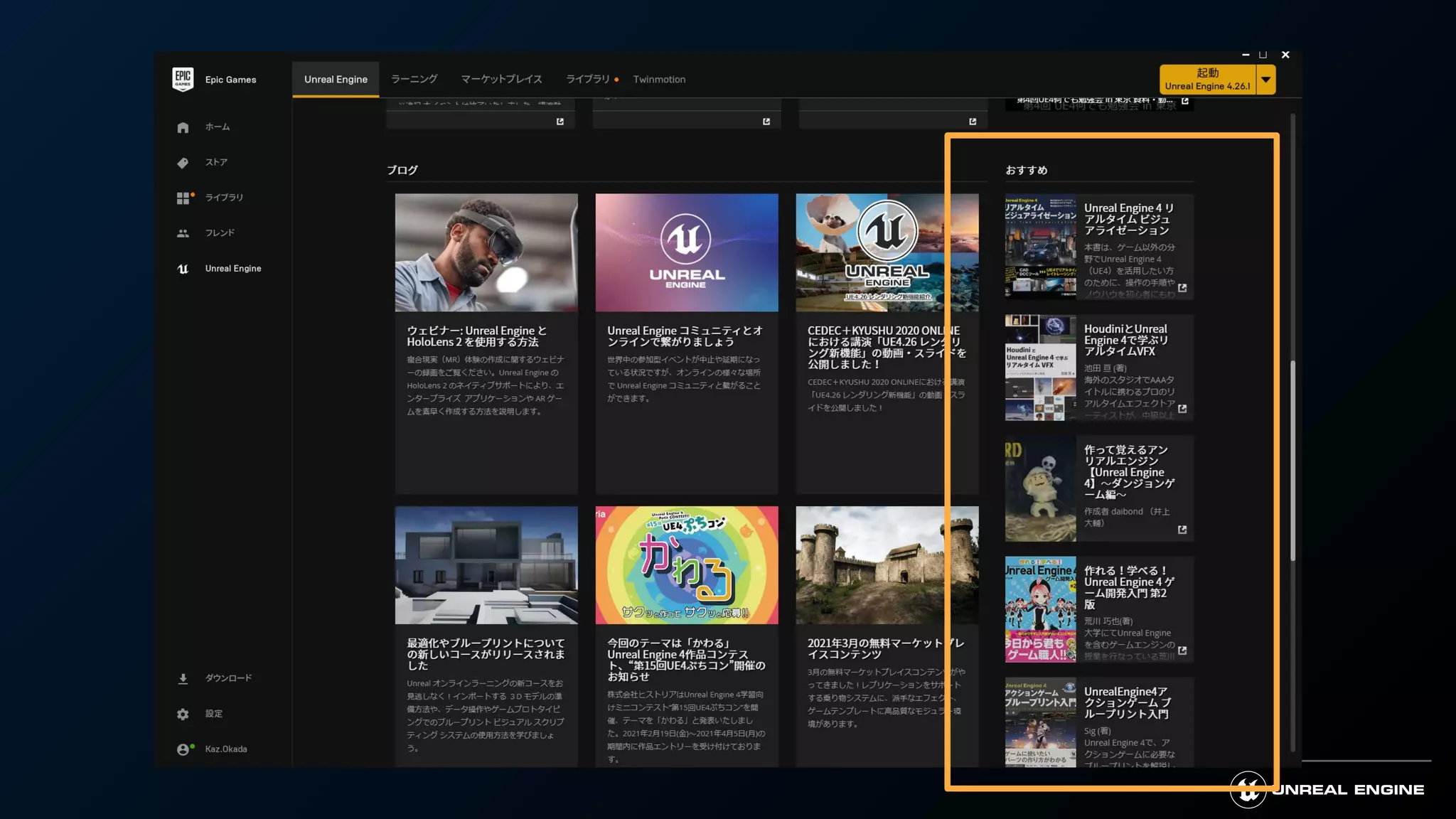The height and width of the screenshot is (819, 1456).
Task: Open external link on realtime visualization book
Action: point(1182,288)
